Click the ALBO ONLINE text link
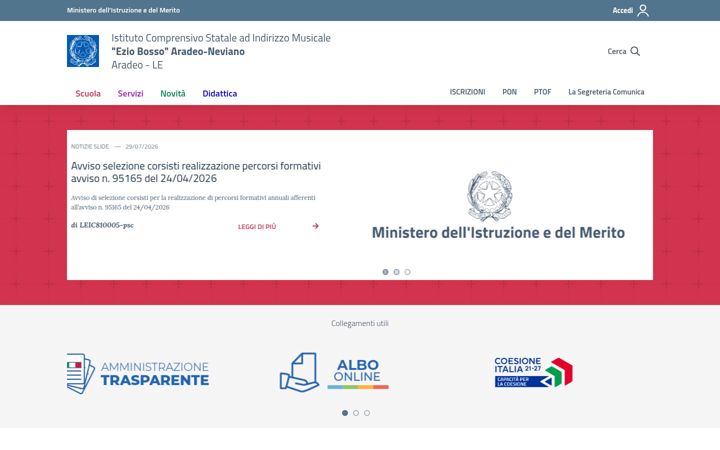The image size is (720, 450). [x=357, y=371]
